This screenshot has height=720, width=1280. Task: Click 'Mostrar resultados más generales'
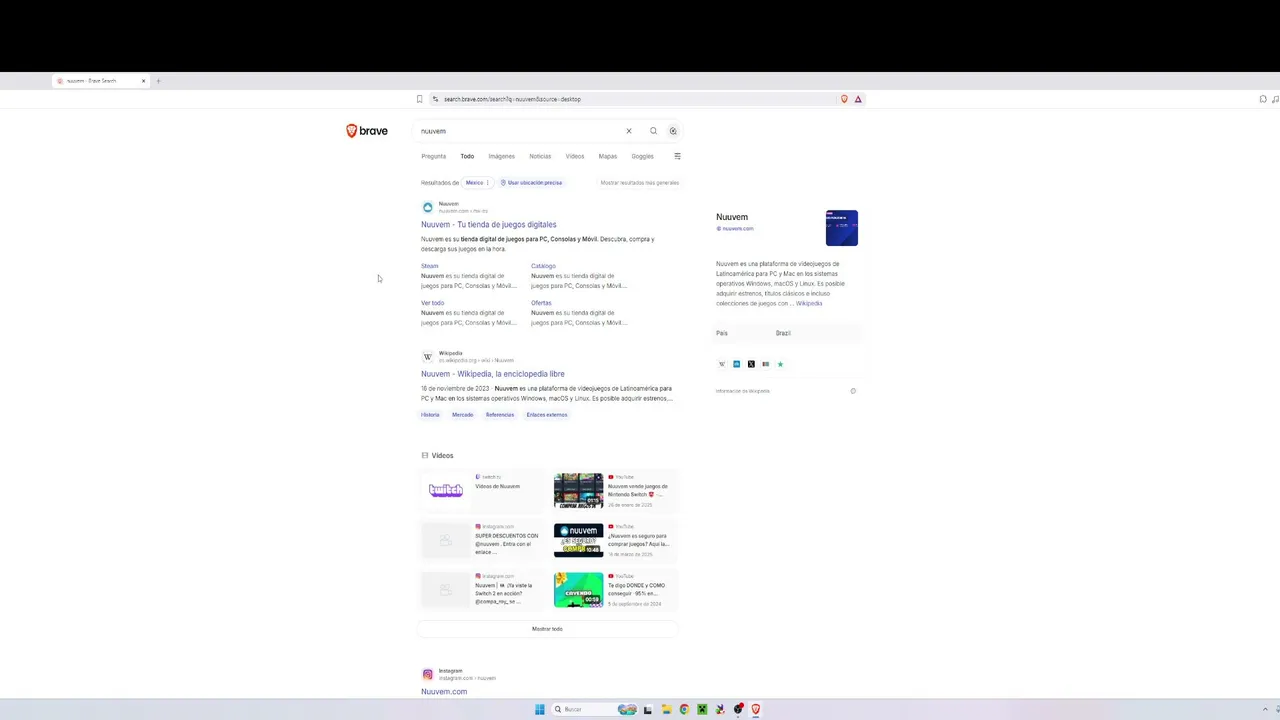pyautogui.click(x=640, y=183)
